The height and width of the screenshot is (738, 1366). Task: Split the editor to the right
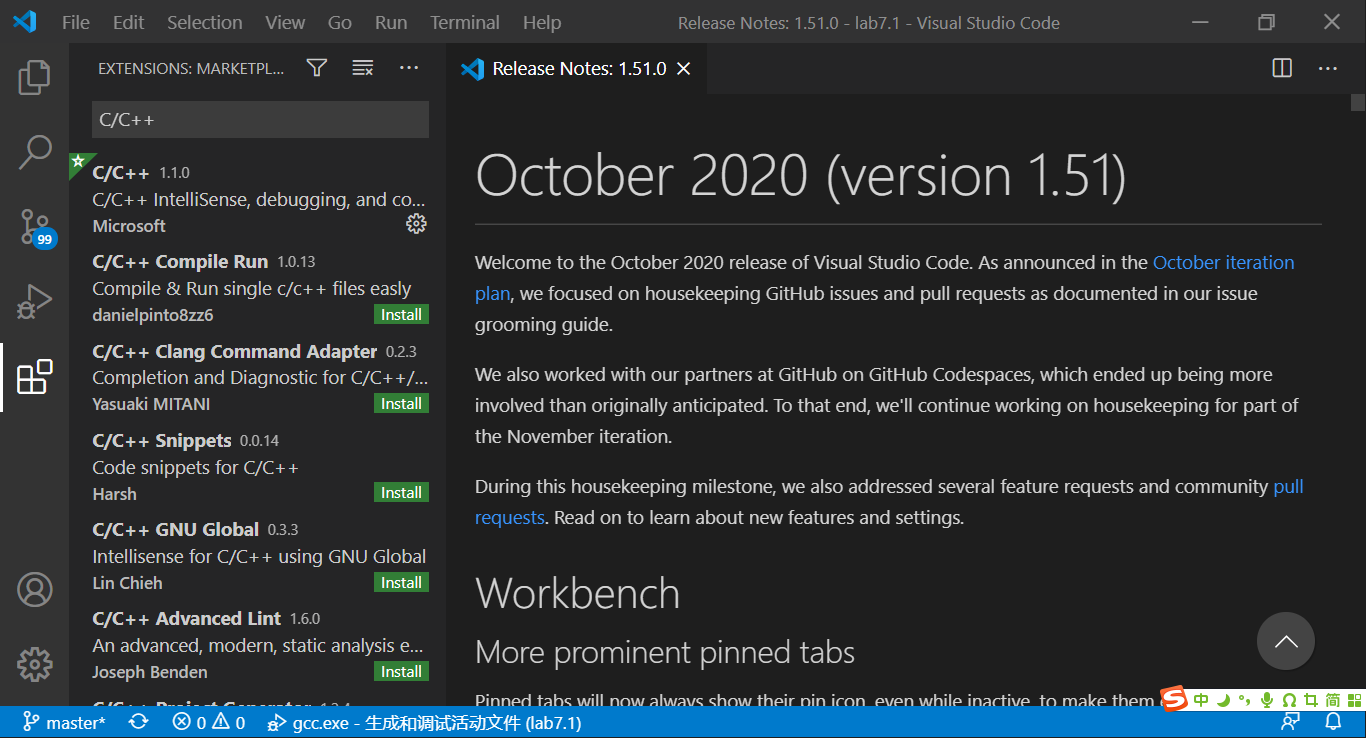point(1282,68)
